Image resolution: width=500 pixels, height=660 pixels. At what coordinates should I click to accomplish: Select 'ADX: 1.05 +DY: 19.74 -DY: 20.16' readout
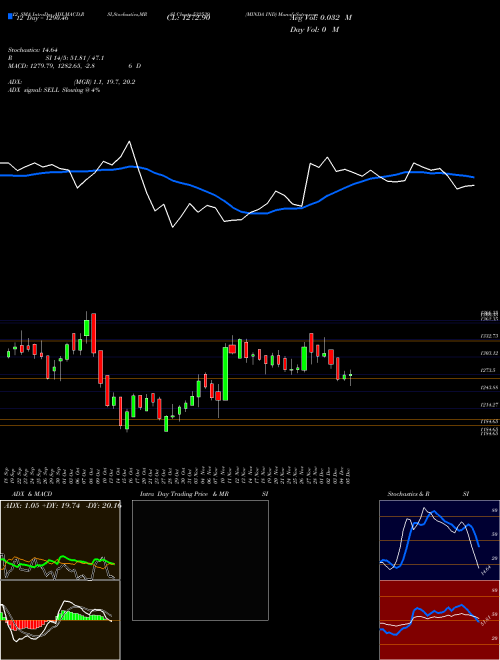pyautogui.click(x=62, y=506)
